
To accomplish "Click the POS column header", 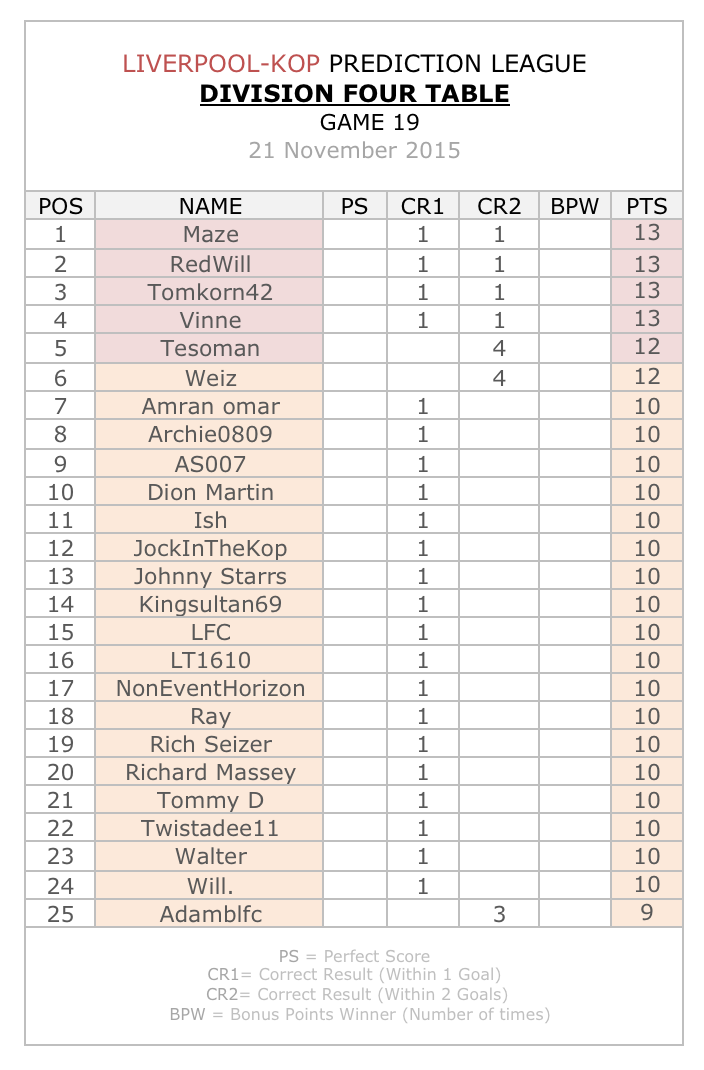I will [61, 206].
